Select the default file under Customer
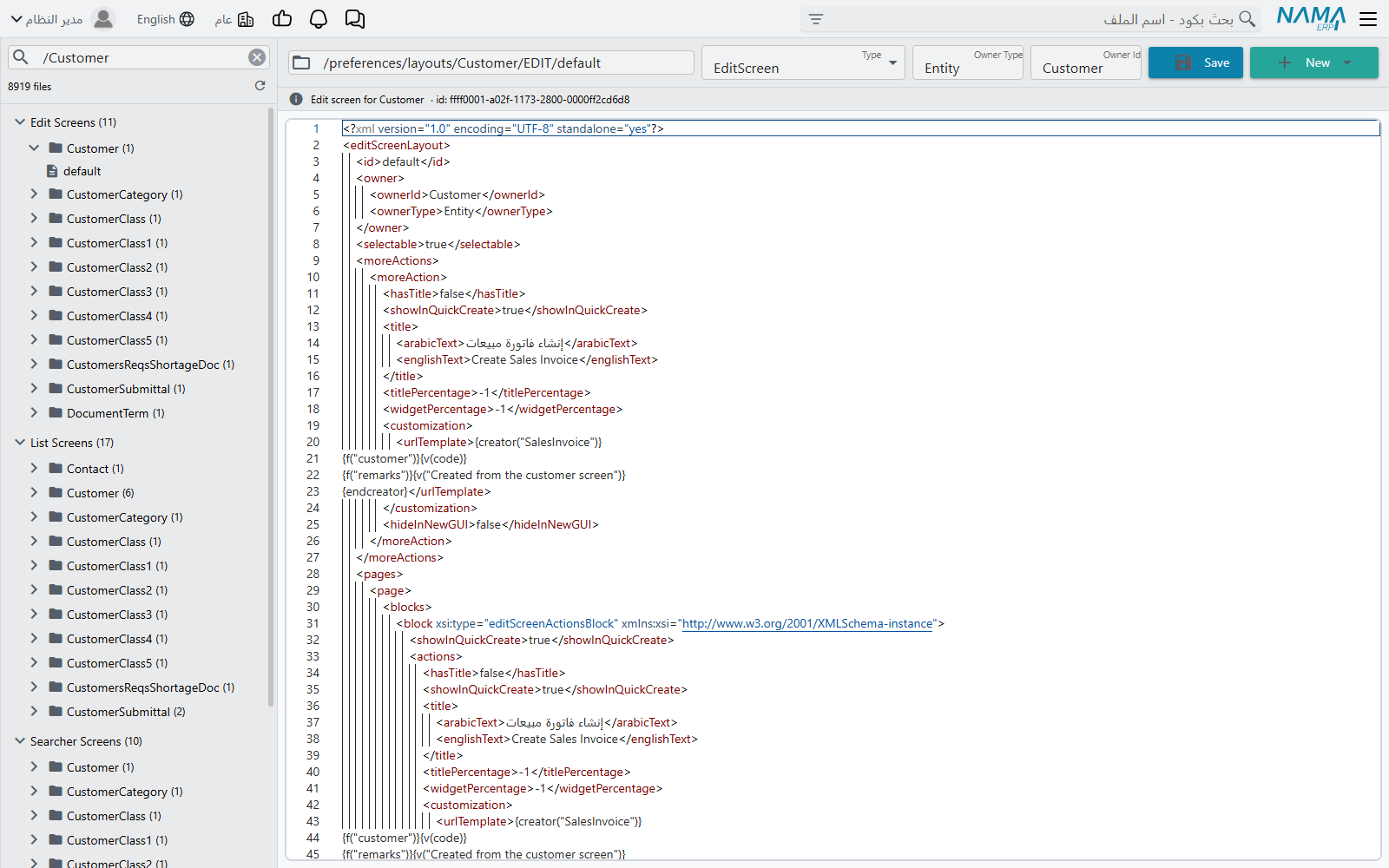Image resolution: width=1389 pixels, height=868 pixels. click(x=82, y=171)
